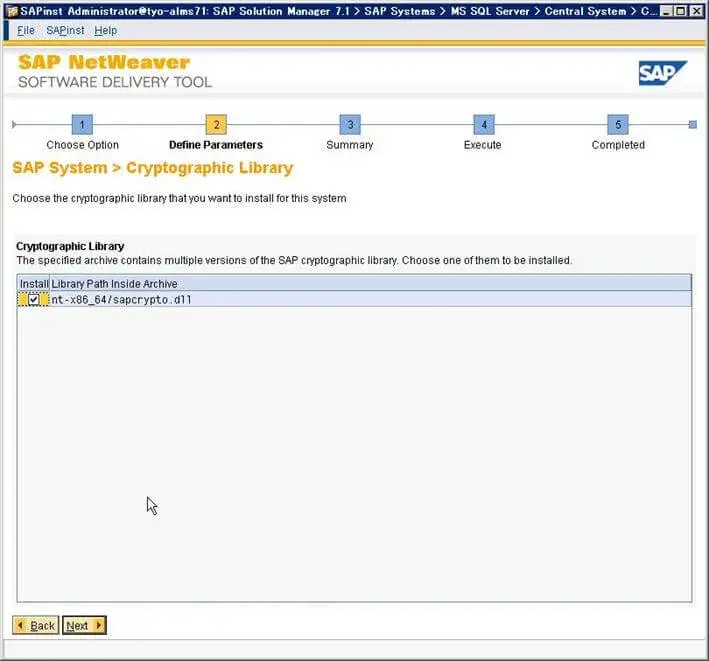Click the Summary step label
Viewport: 709px width, 661px height.
pyautogui.click(x=350, y=145)
